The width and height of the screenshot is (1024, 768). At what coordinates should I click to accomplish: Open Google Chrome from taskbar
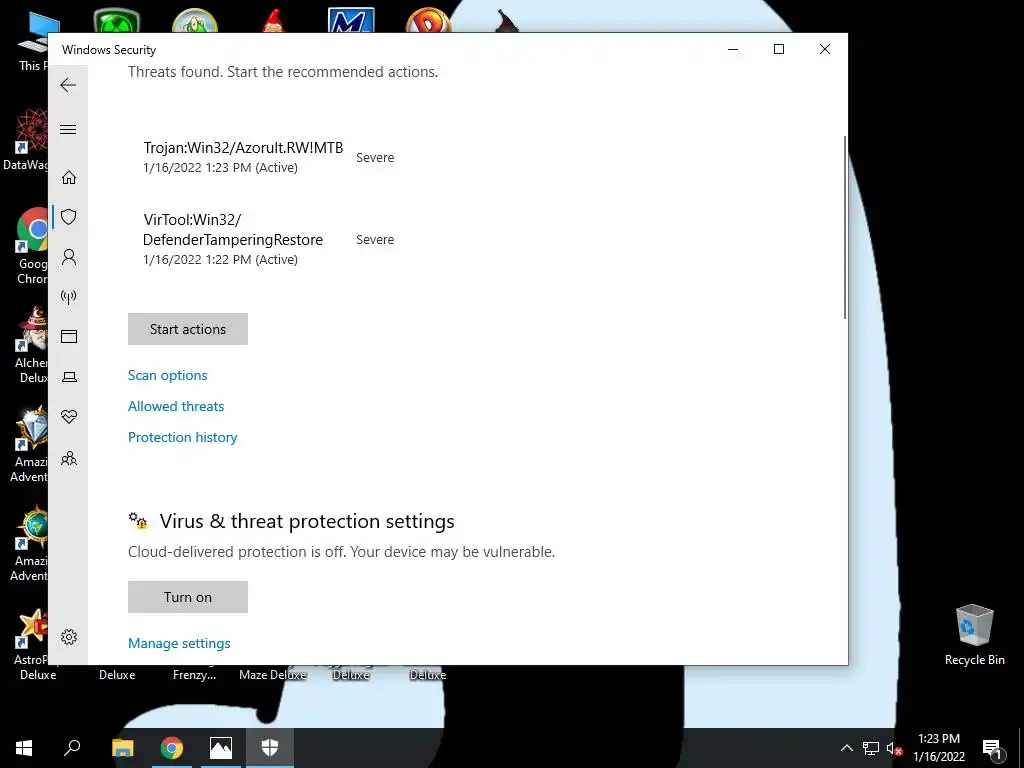(172, 748)
